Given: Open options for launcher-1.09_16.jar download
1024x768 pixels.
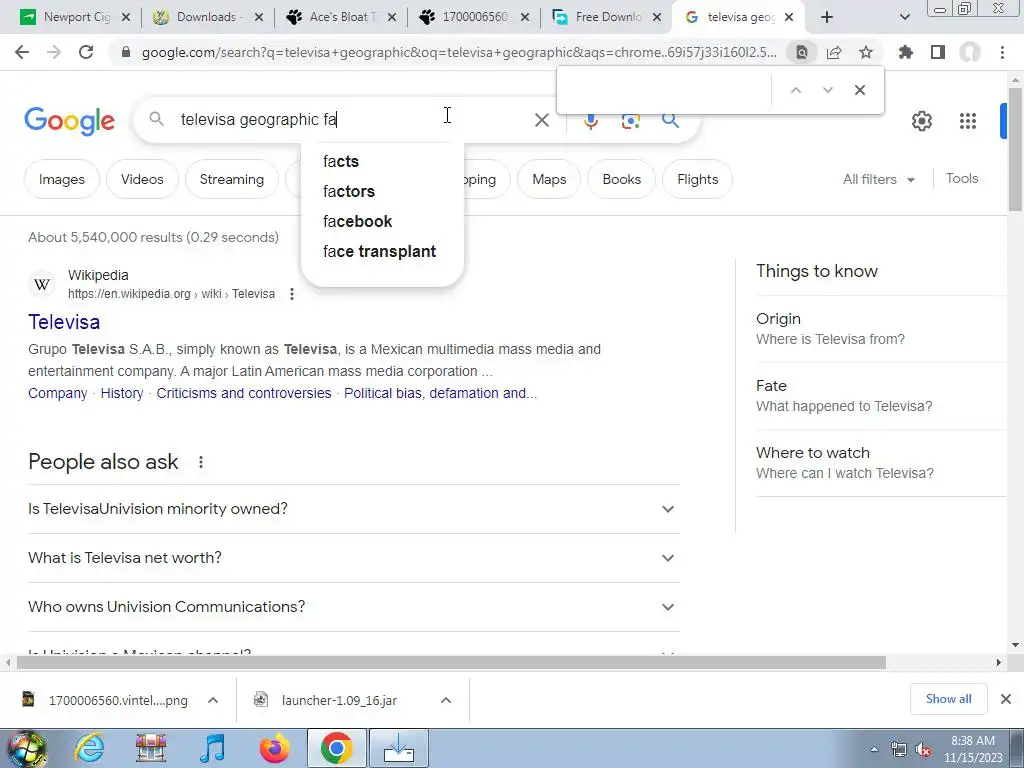Looking at the screenshot, I should [446, 700].
